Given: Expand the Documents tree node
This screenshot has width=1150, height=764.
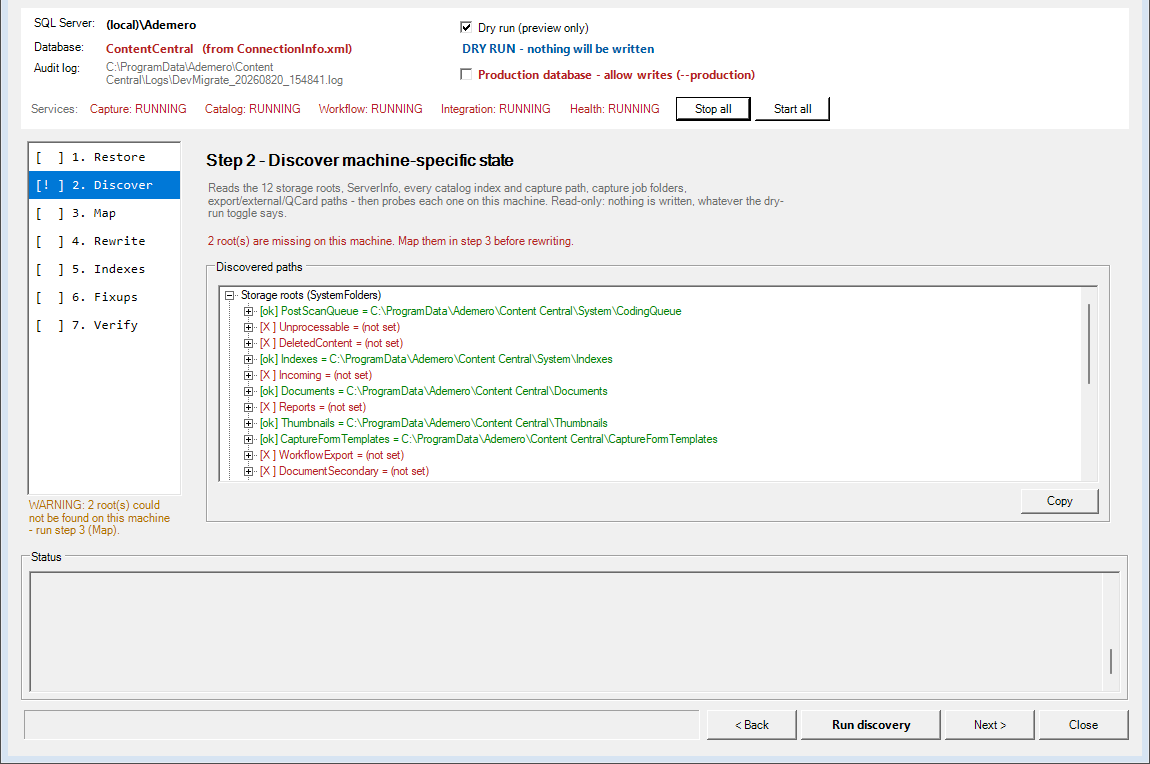Looking at the screenshot, I should pos(249,392).
